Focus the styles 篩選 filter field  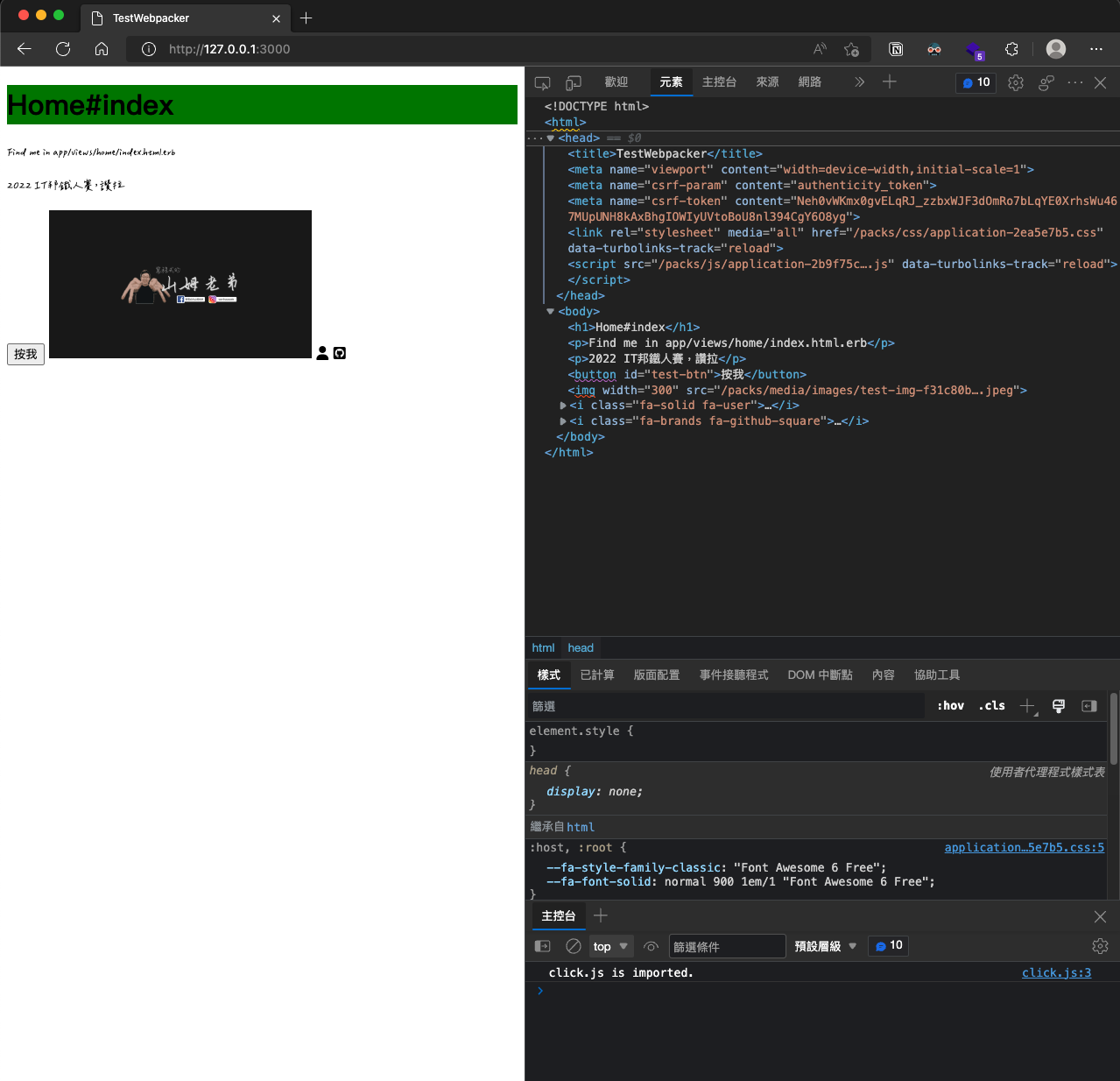click(726, 706)
